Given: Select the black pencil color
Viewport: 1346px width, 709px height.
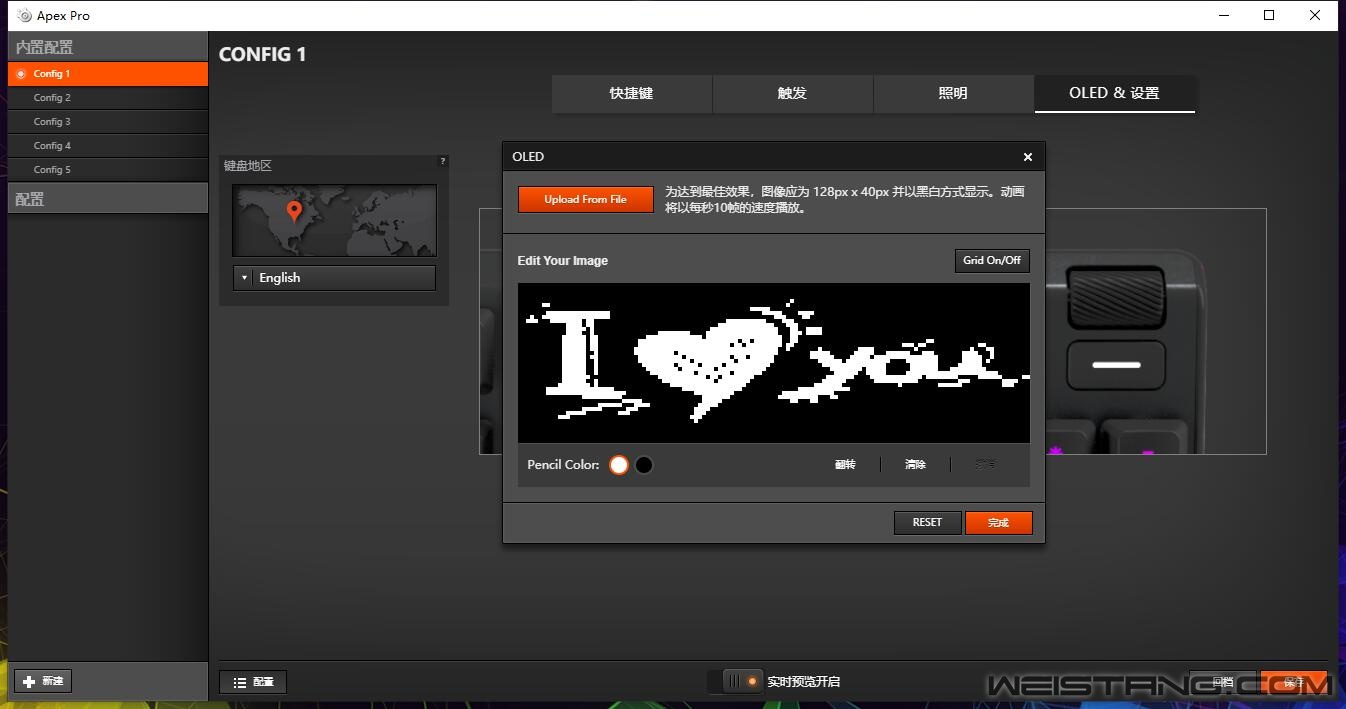Looking at the screenshot, I should (x=644, y=465).
